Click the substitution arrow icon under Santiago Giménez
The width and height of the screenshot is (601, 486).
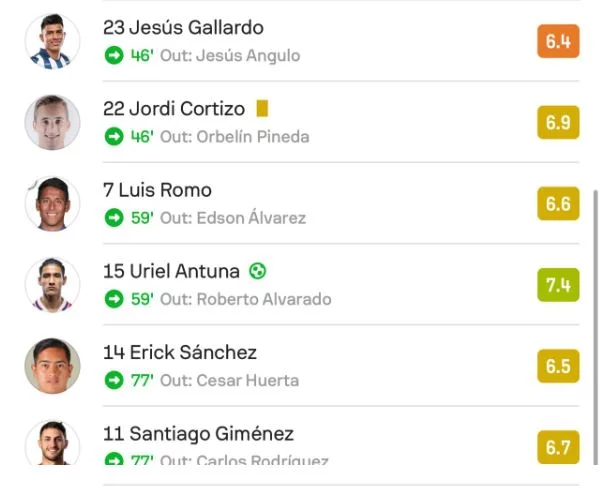click(114, 459)
